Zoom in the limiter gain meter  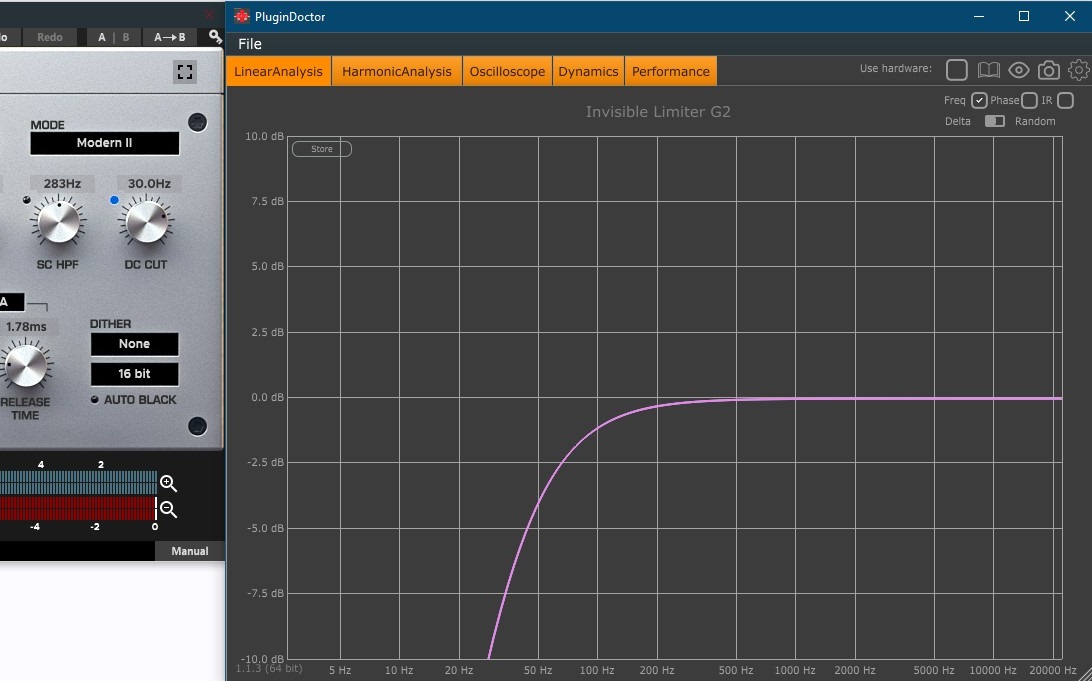pos(168,483)
